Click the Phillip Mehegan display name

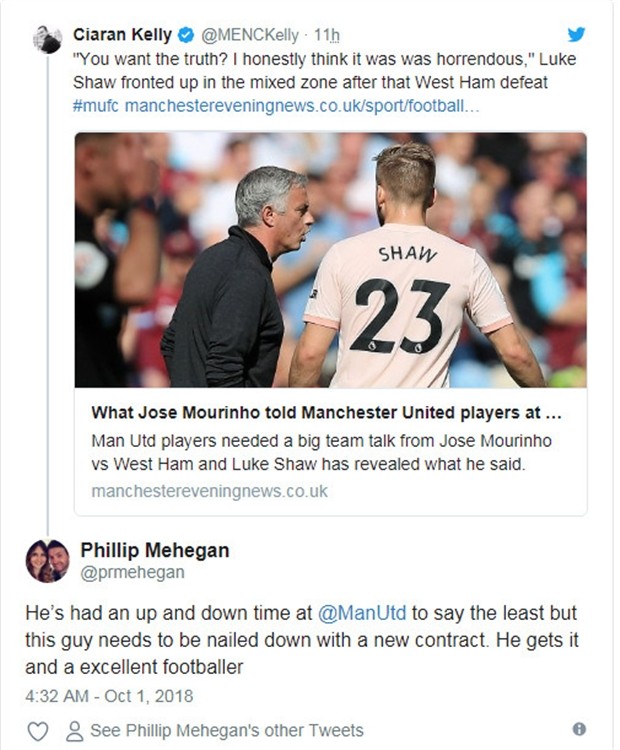[x=154, y=550]
